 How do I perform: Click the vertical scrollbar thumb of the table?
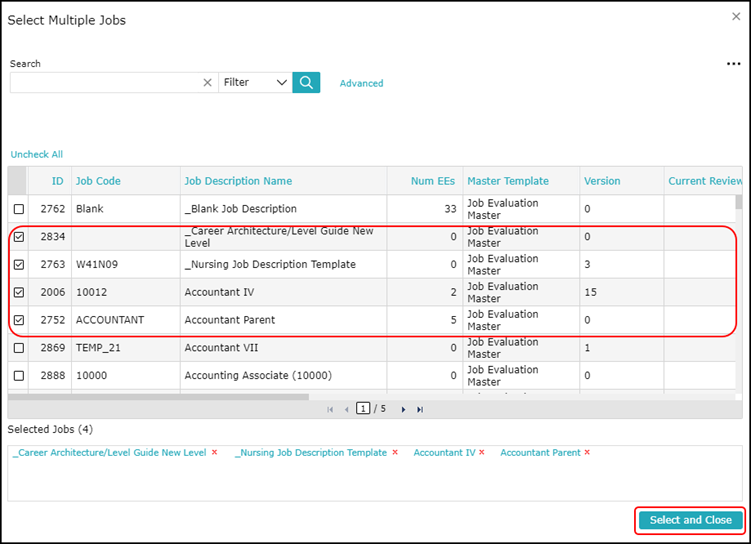(739, 202)
